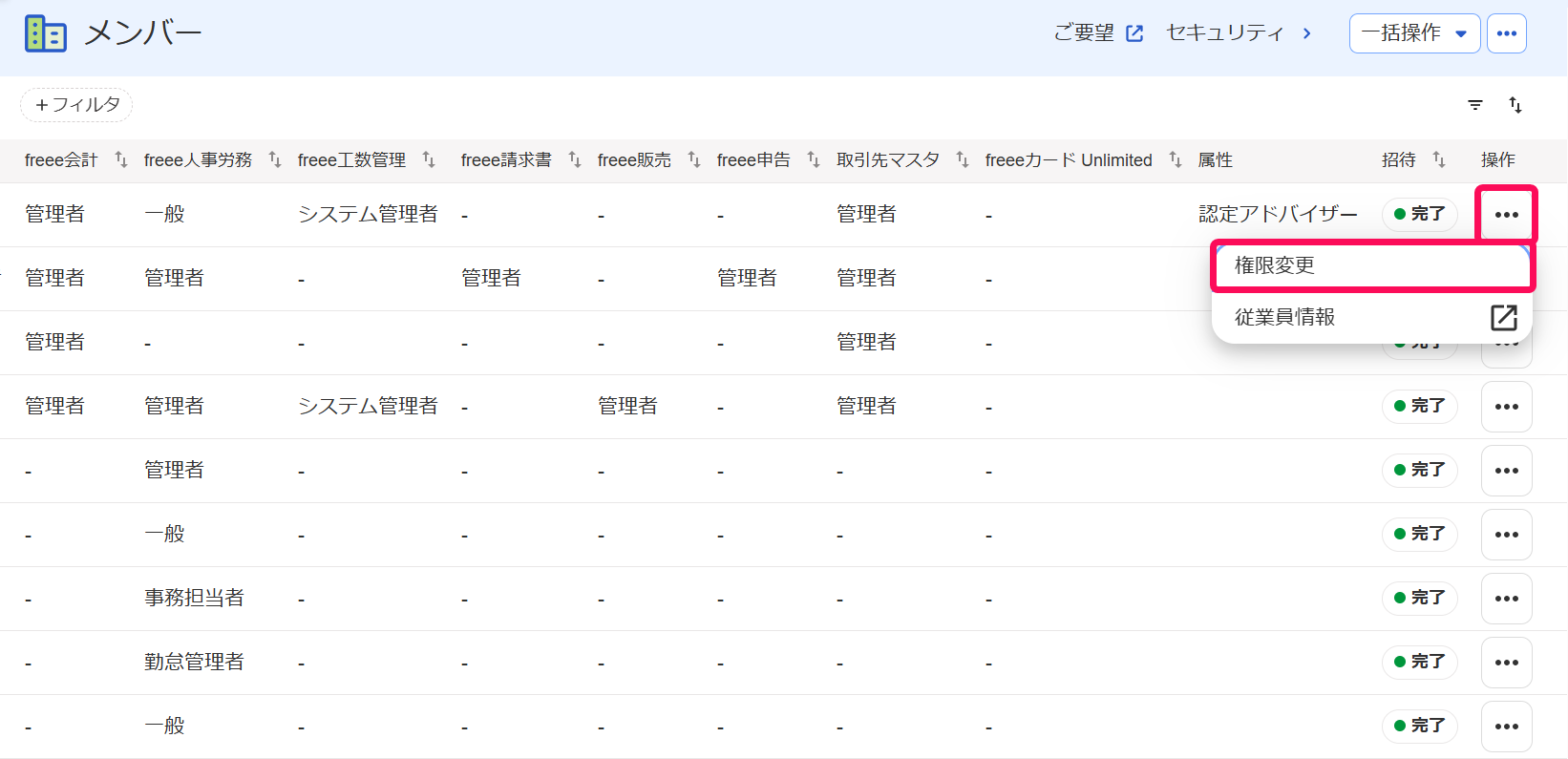Click the members building icon beside メンバー

(46, 33)
